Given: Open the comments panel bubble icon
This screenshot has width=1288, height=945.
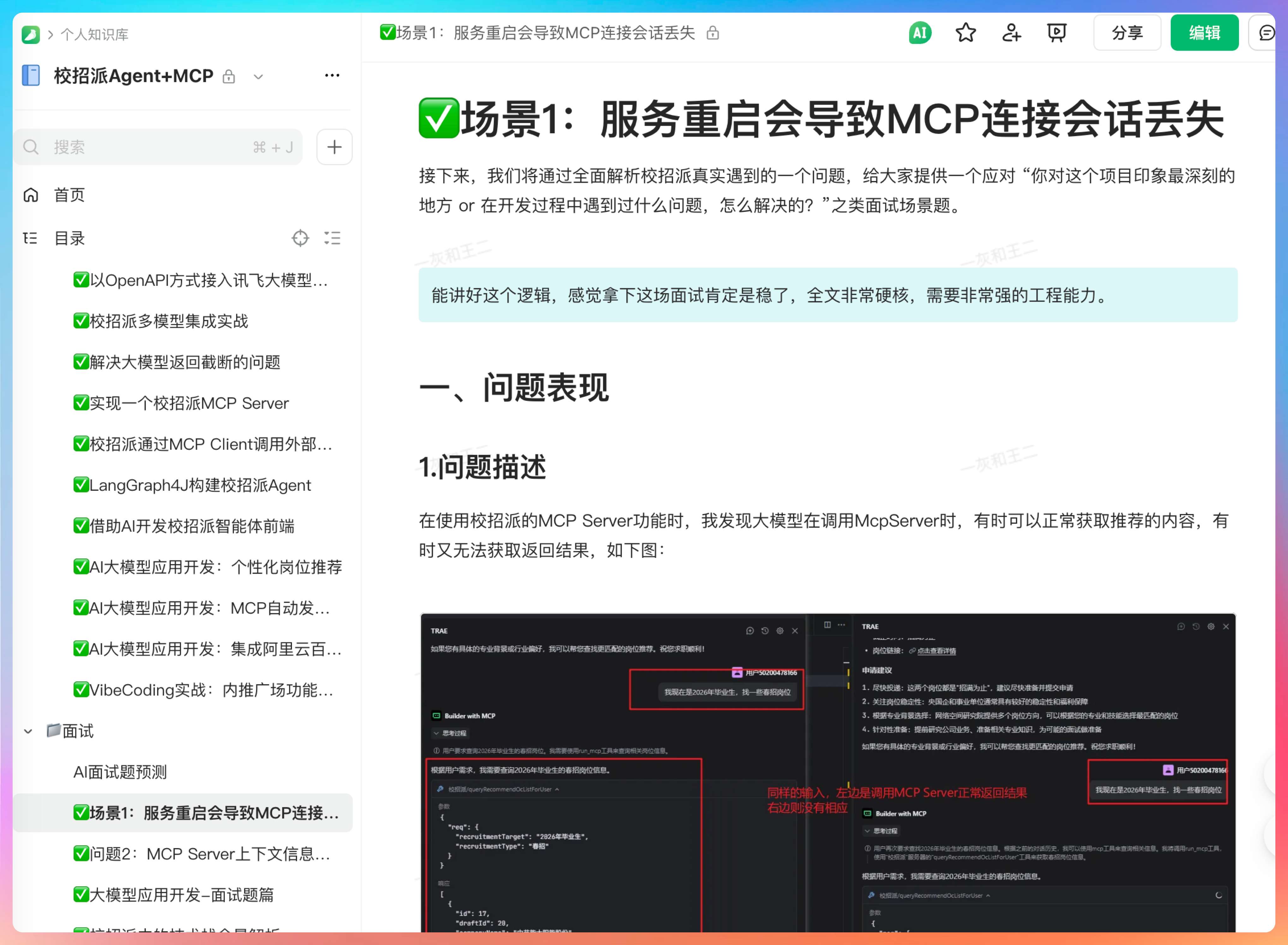Looking at the screenshot, I should pos(1266,33).
